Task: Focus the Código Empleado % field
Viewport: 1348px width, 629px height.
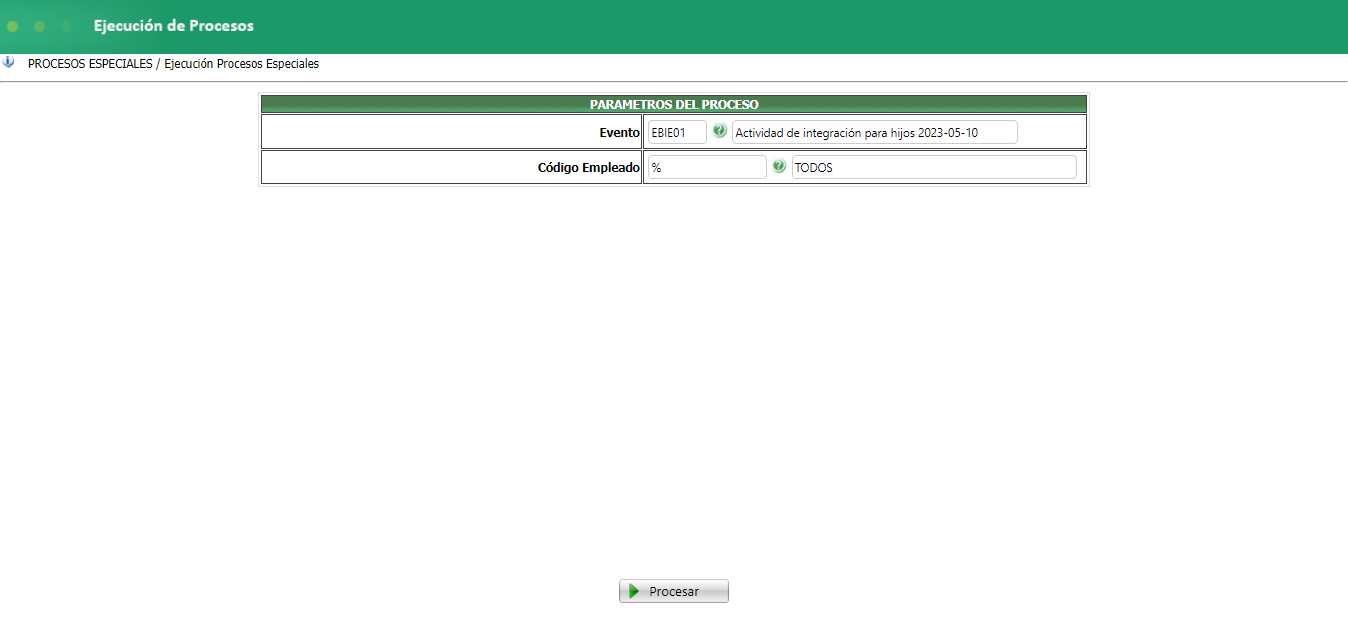Action: (x=707, y=167)
